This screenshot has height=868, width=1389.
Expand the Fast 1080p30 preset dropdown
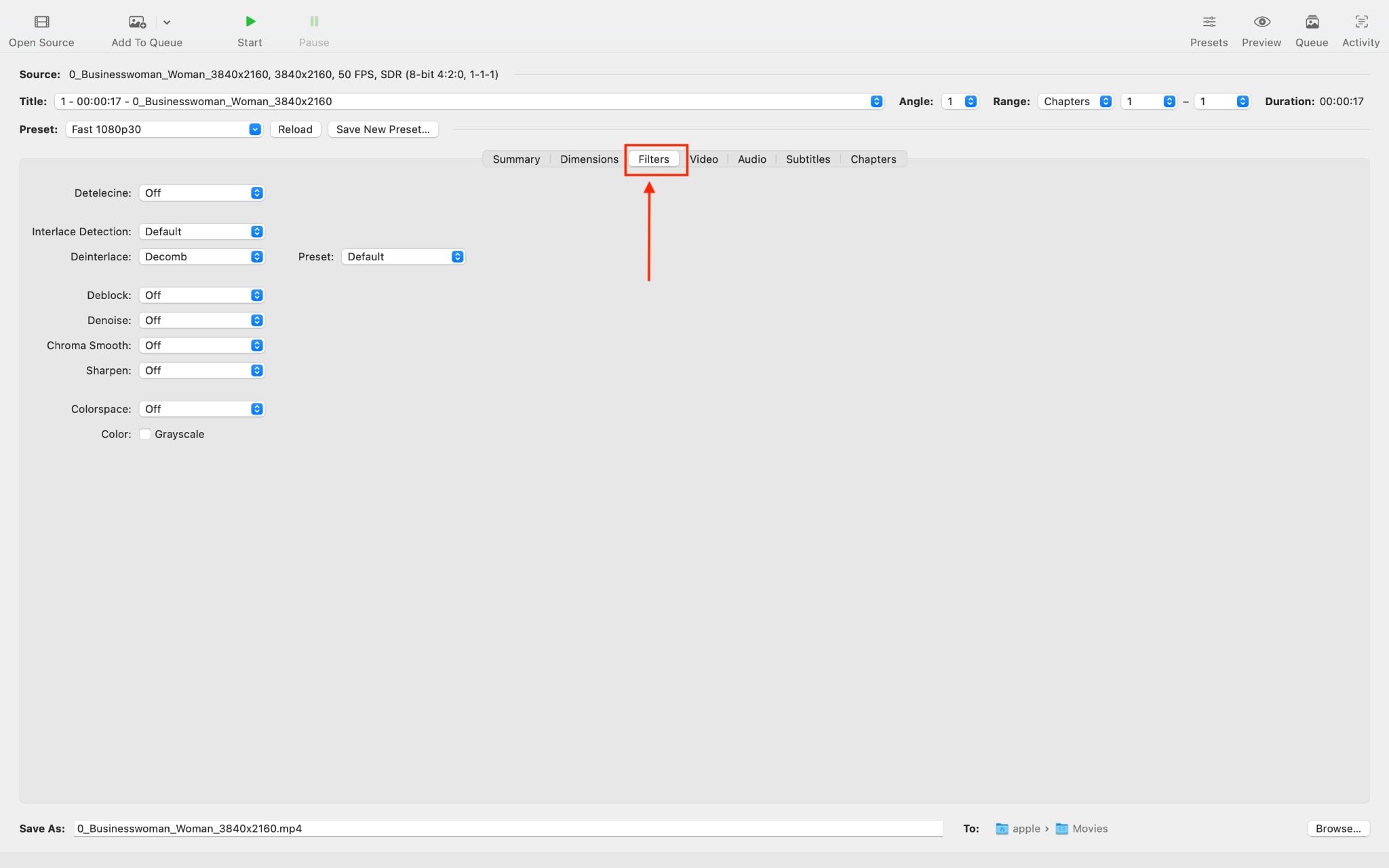click(165, 130)
